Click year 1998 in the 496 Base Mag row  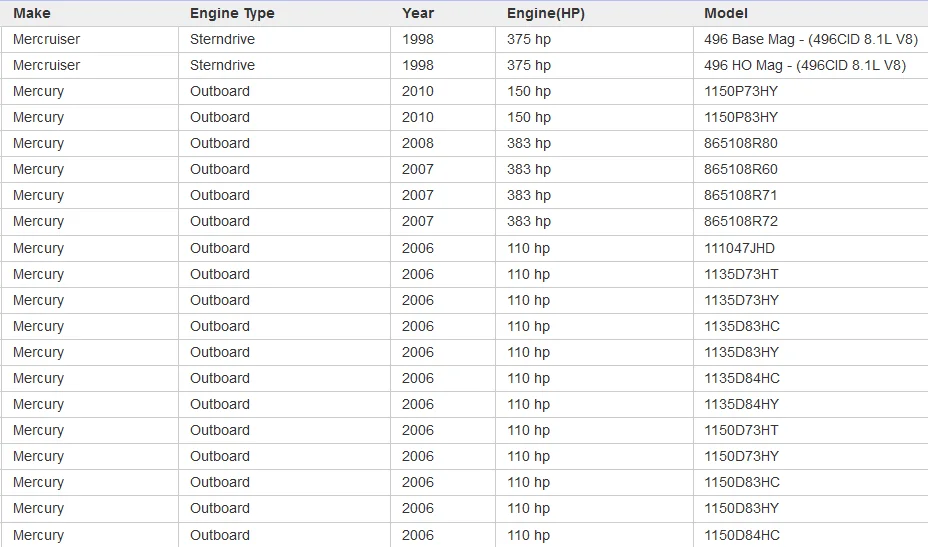click(418, 39)
